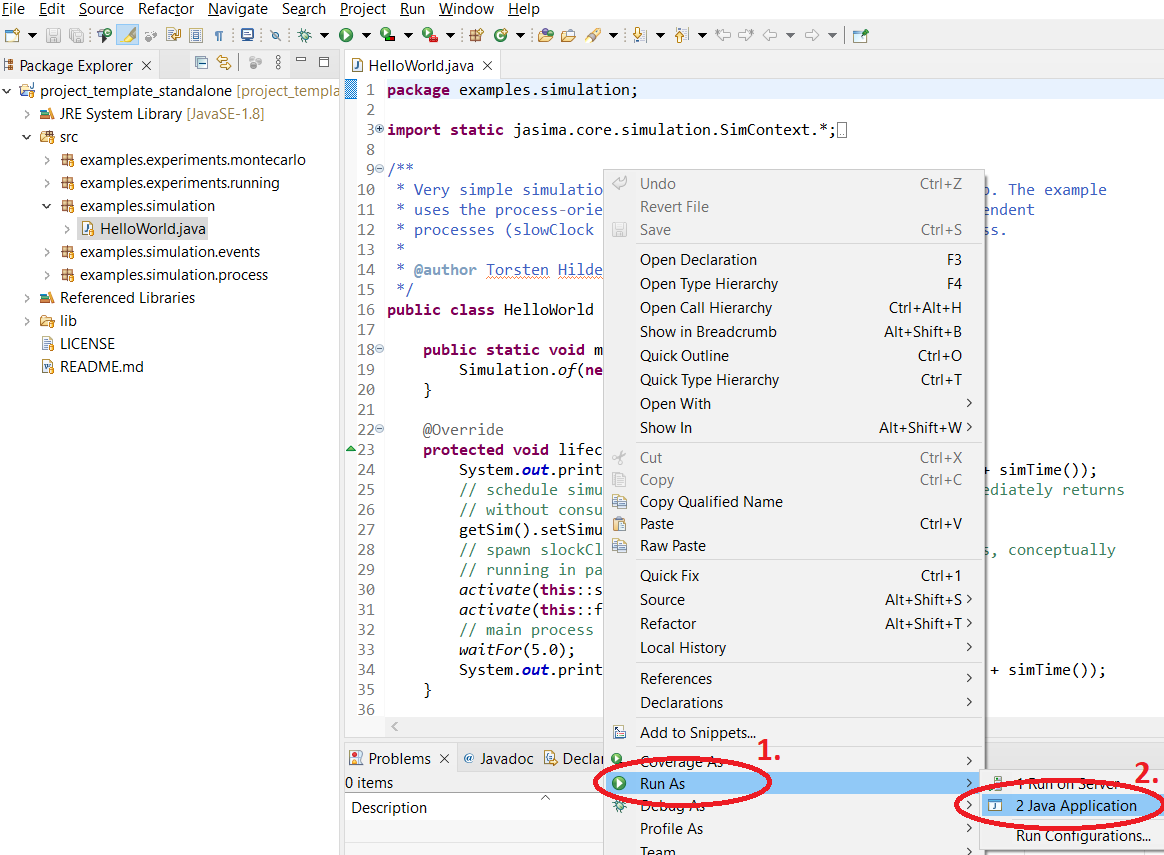Toggle Show Whitespace Characters pilcrow icon
This screenshot has height=855, width=1164.
[218, 35]
